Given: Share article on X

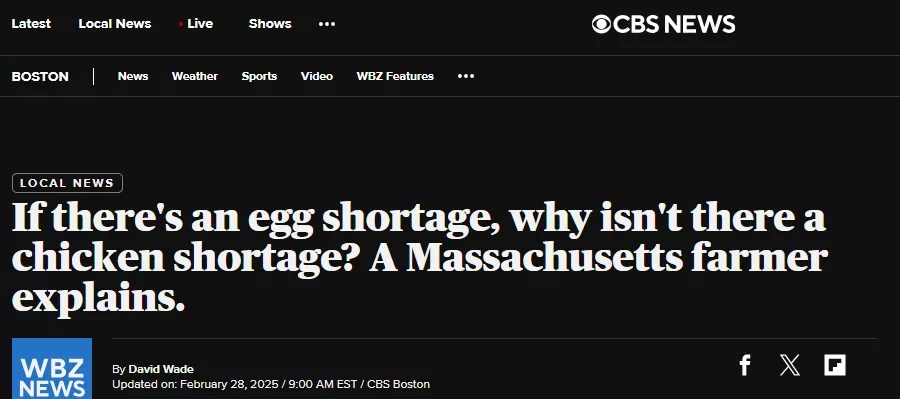Looking at the screenshot, I should pos(790,365).
